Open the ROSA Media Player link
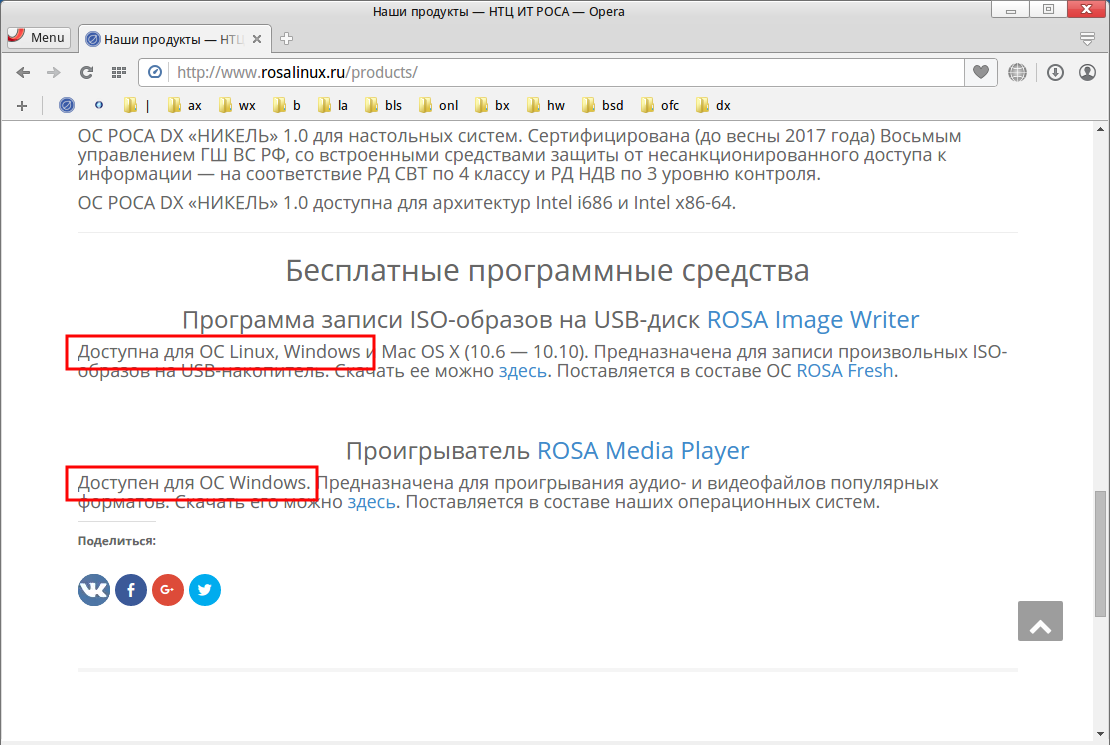This screenshot has height=745, width=1110. 643,450
